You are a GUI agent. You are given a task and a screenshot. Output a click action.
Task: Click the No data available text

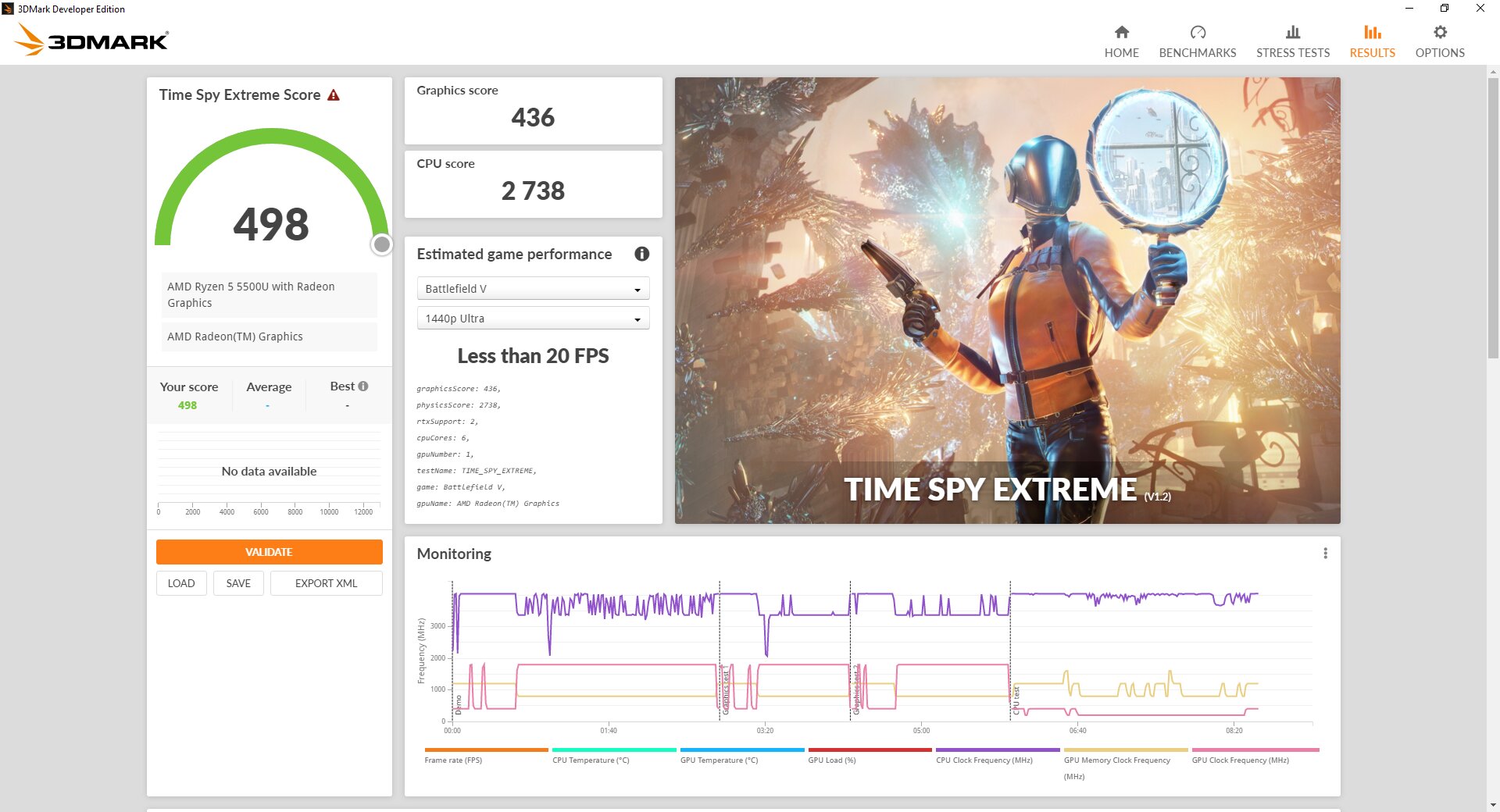(269, 472)
